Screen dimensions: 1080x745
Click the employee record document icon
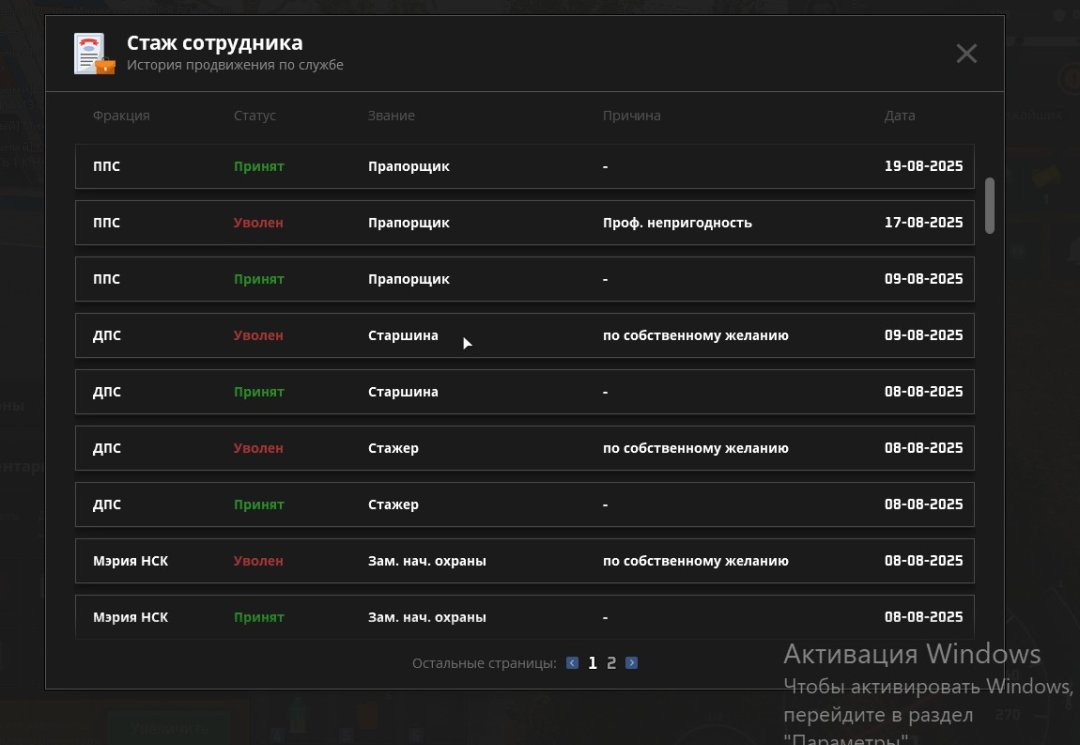click(94, 54)
